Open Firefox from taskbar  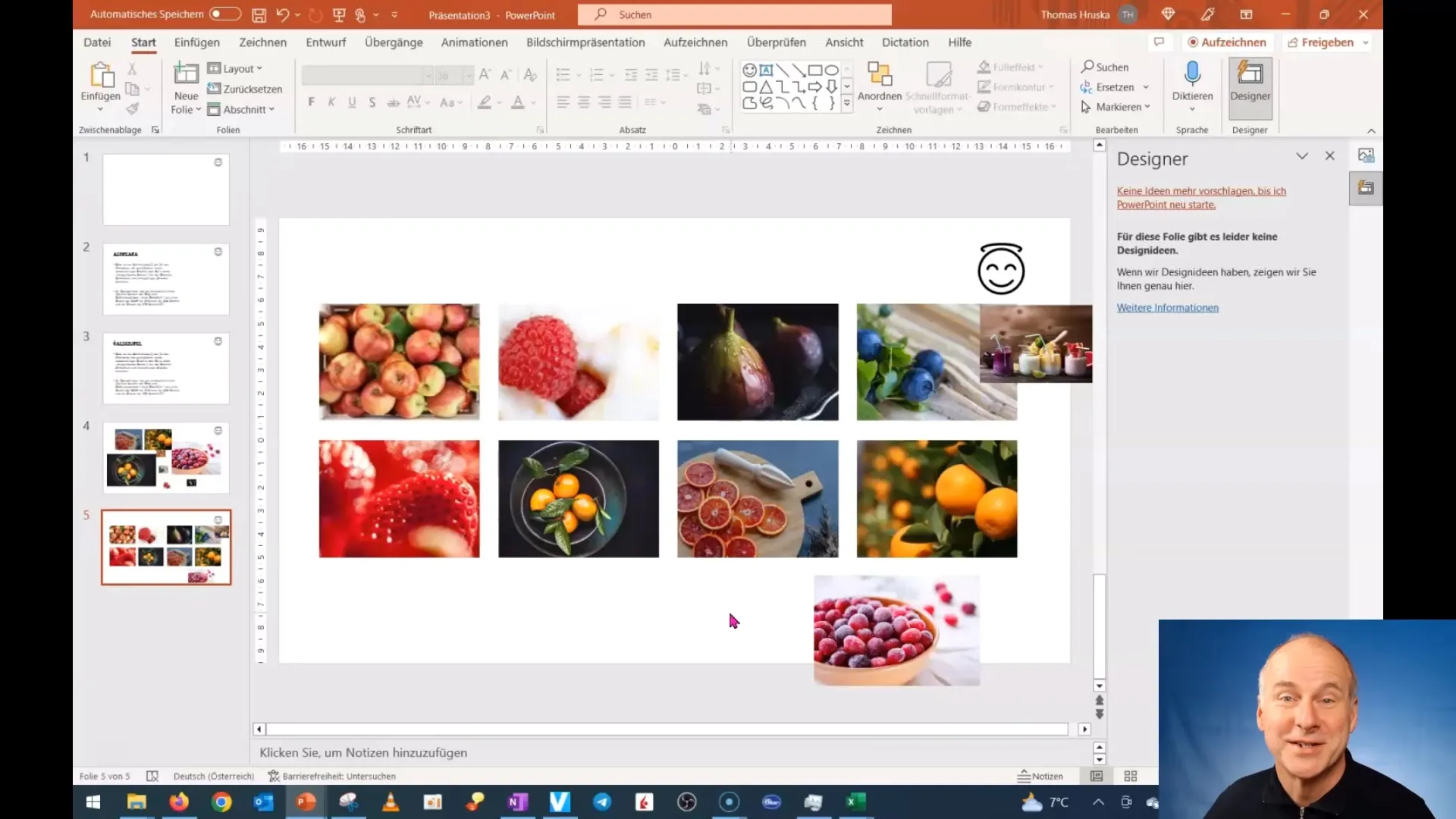pos(179,802)
